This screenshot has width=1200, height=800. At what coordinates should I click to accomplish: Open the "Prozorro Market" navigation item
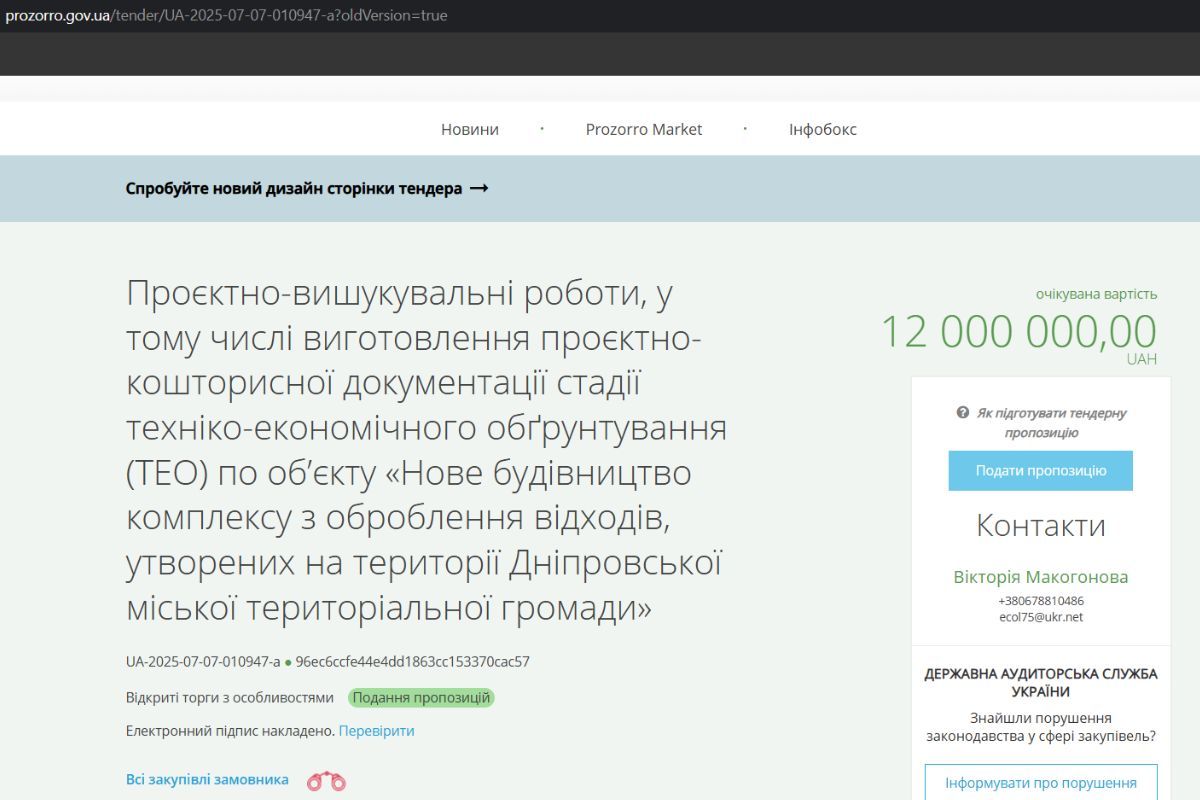pos(644,129)
